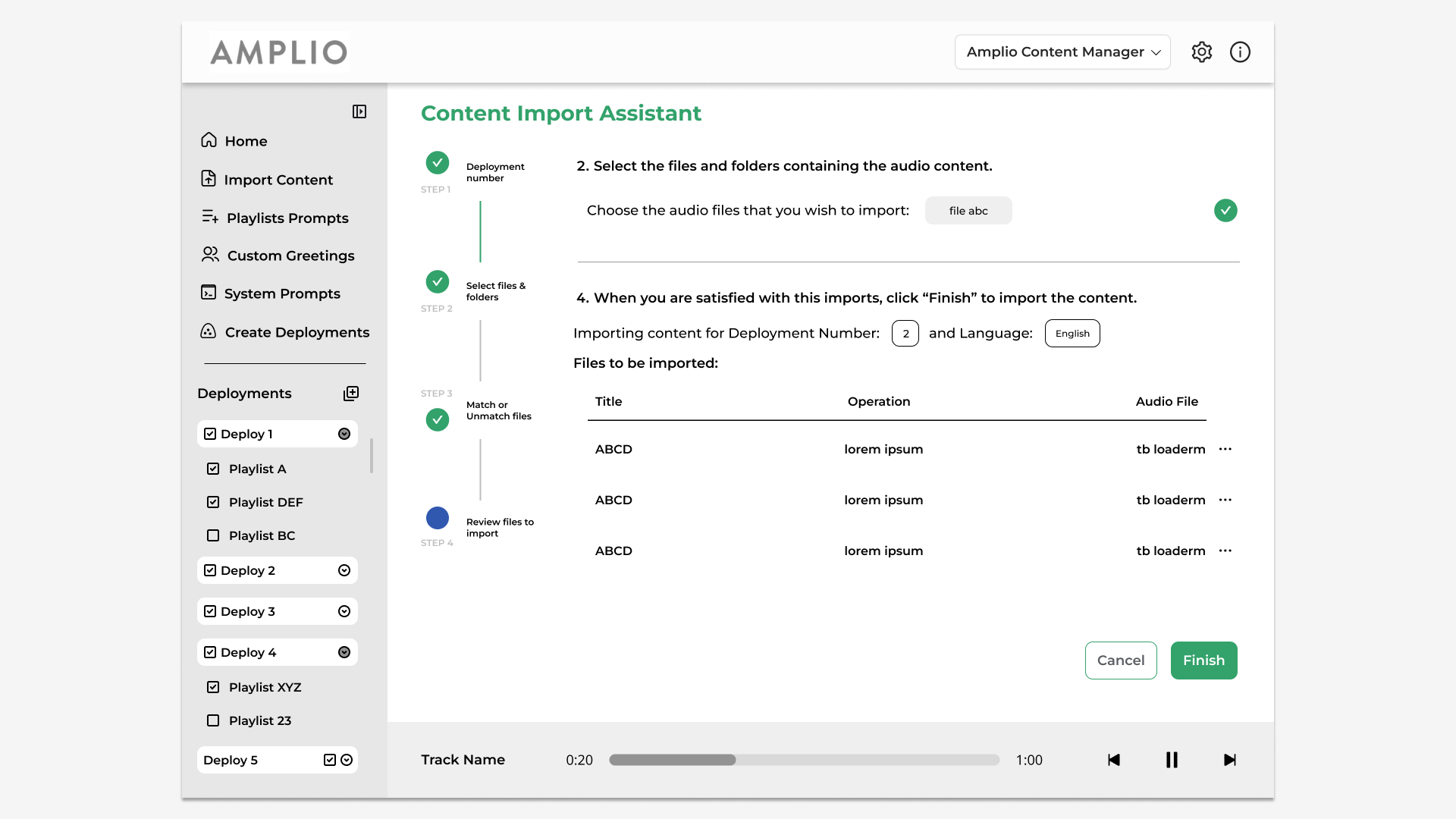Expand Deploy 5 expander arrow
1456x819 pixels.
[x=347, y=760]
